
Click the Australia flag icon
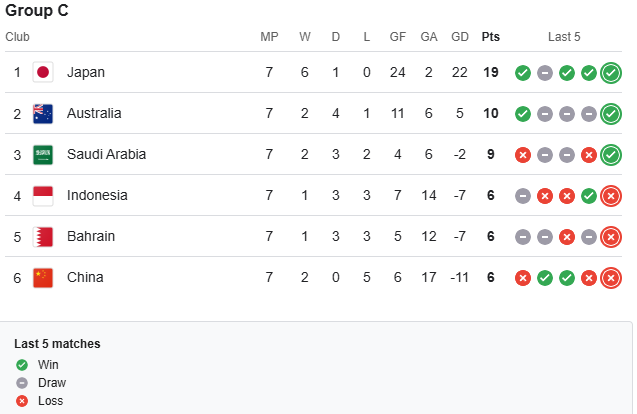coord(43,113)
